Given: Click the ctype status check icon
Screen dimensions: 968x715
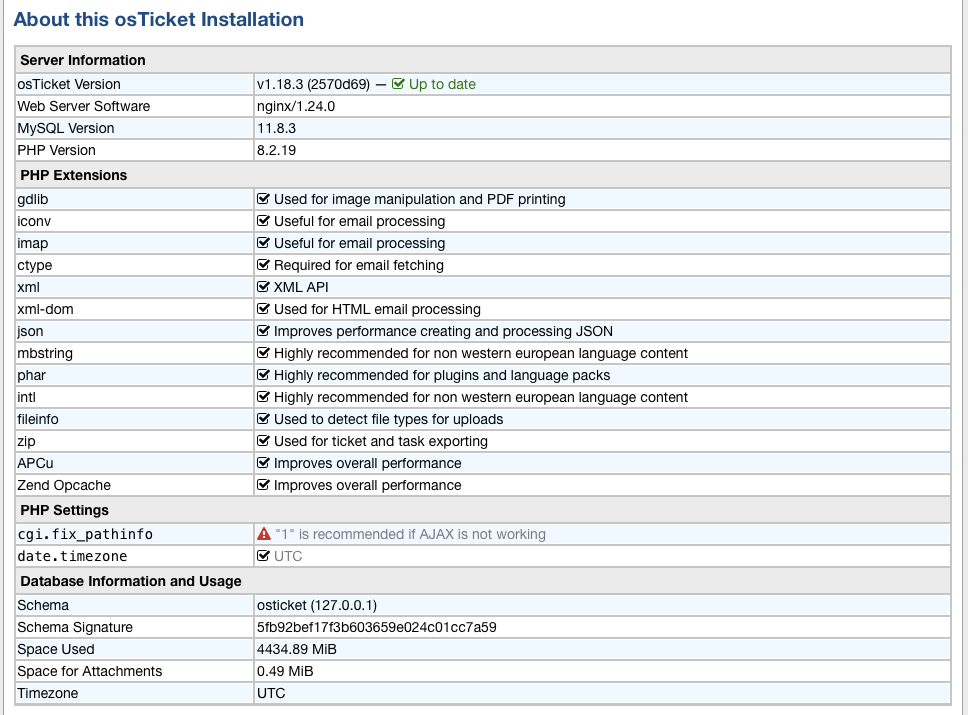Looking at the screenshot, I should point(264,265).
